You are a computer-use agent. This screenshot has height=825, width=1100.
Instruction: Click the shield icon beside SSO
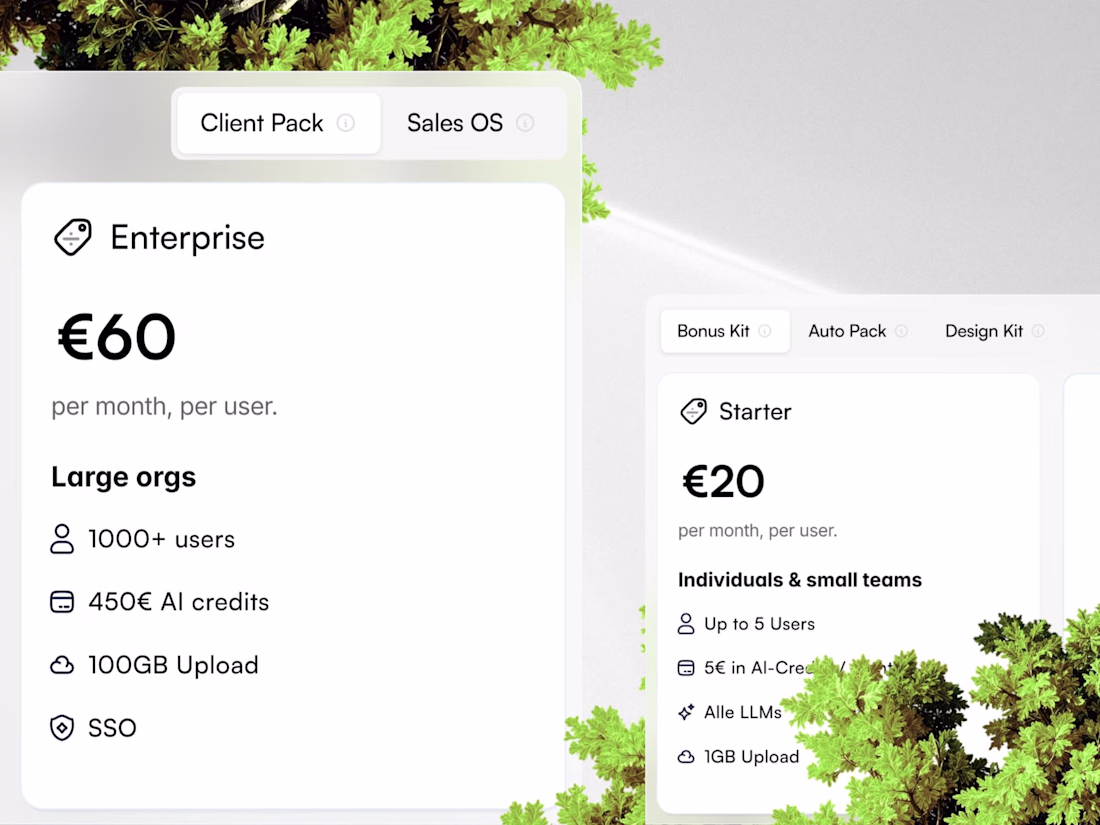pos(62,728)
